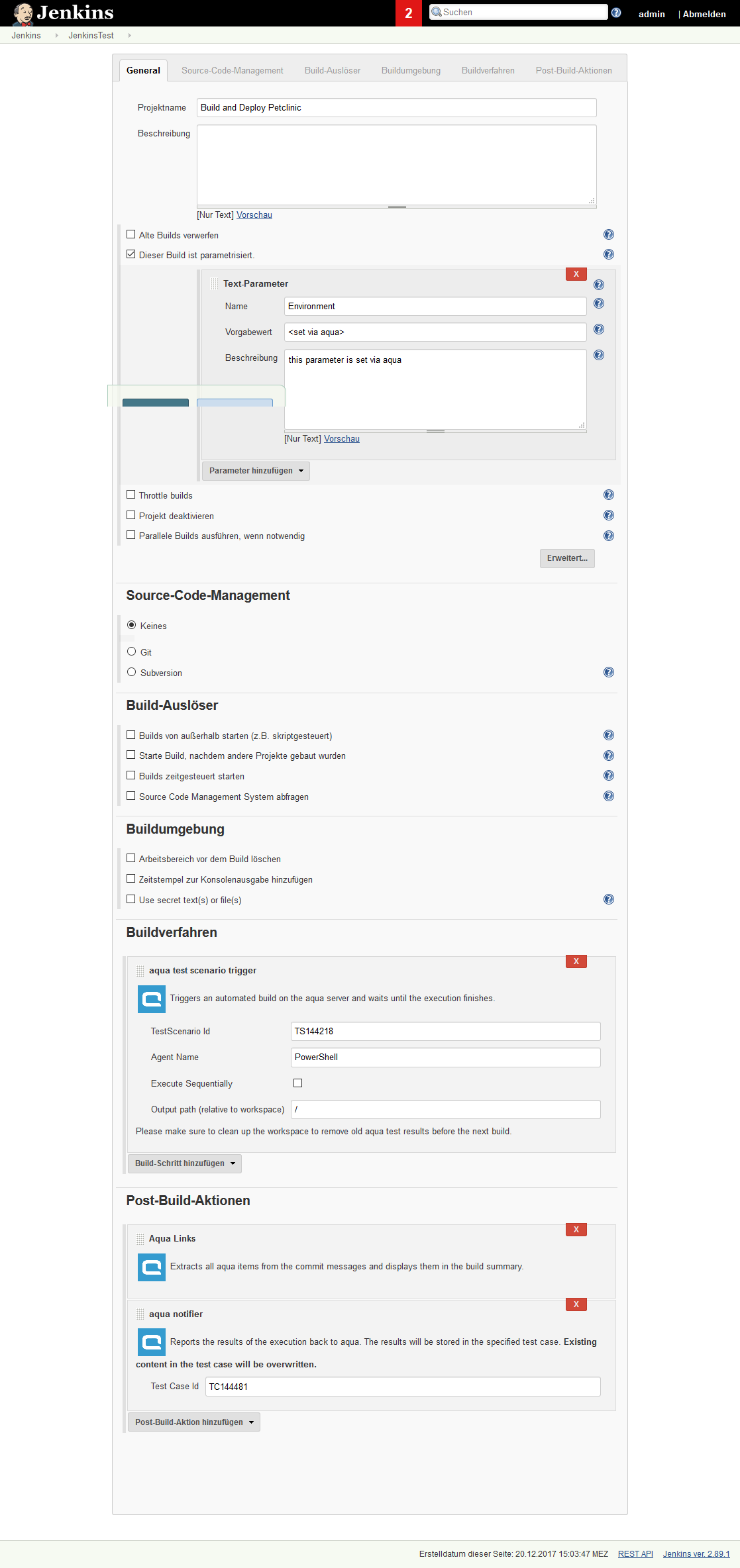
Task: Remove aqua notifier post-build action
Action: [x=576, y=1304]
